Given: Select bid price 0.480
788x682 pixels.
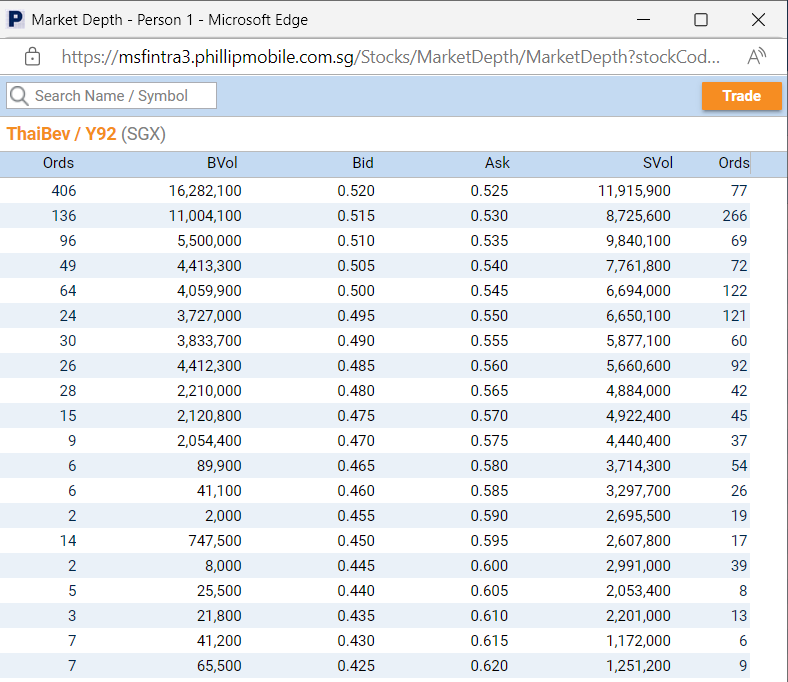Looking at the screenshot, I should pyautogui.click(x=356, y=391).
